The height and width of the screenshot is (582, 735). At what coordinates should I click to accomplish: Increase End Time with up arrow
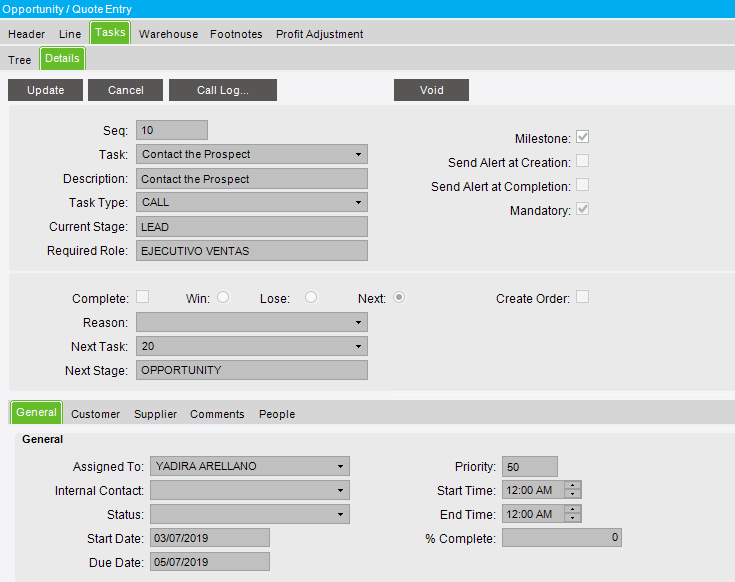click(x=573, y=509)
